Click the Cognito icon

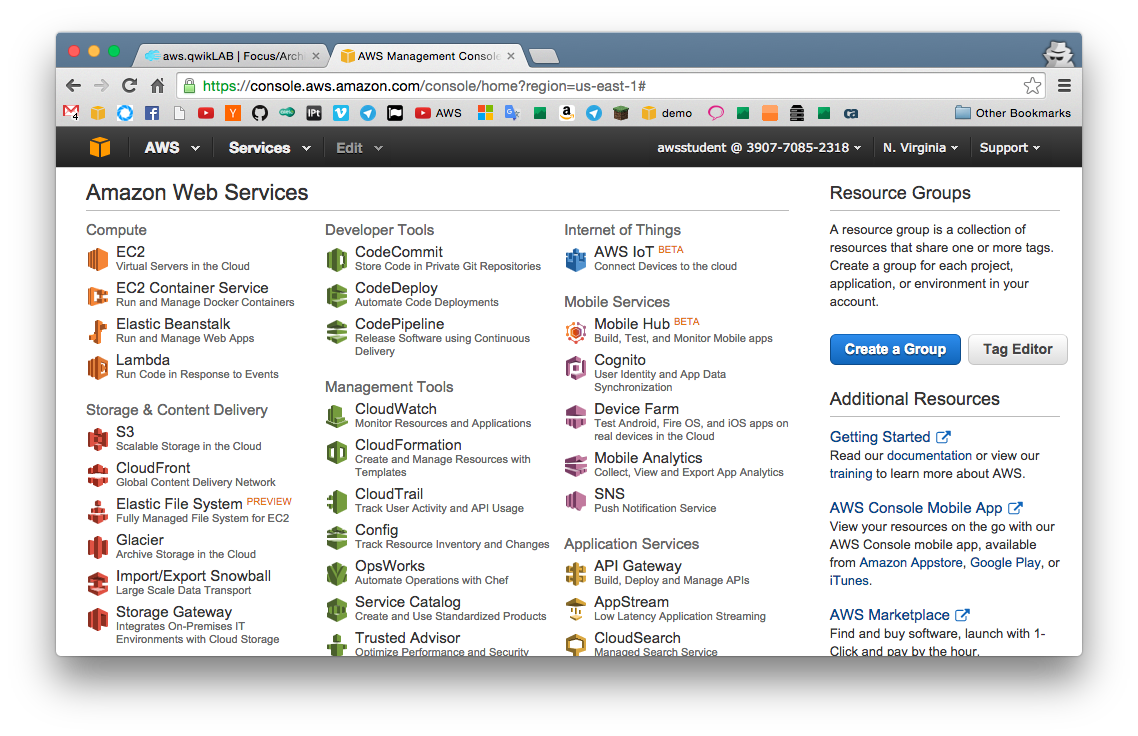576,367
